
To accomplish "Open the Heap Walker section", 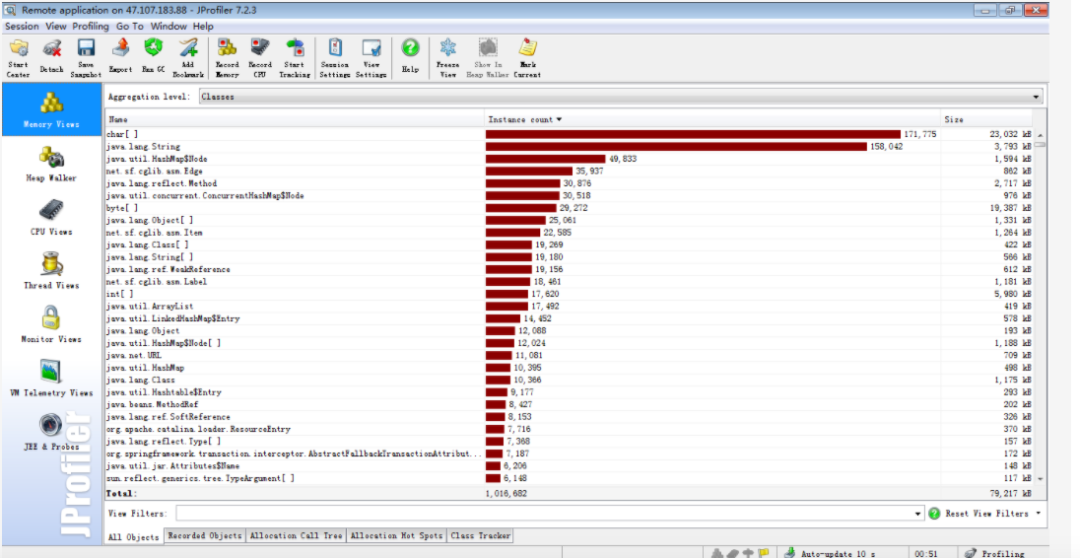I will [52, 164].
